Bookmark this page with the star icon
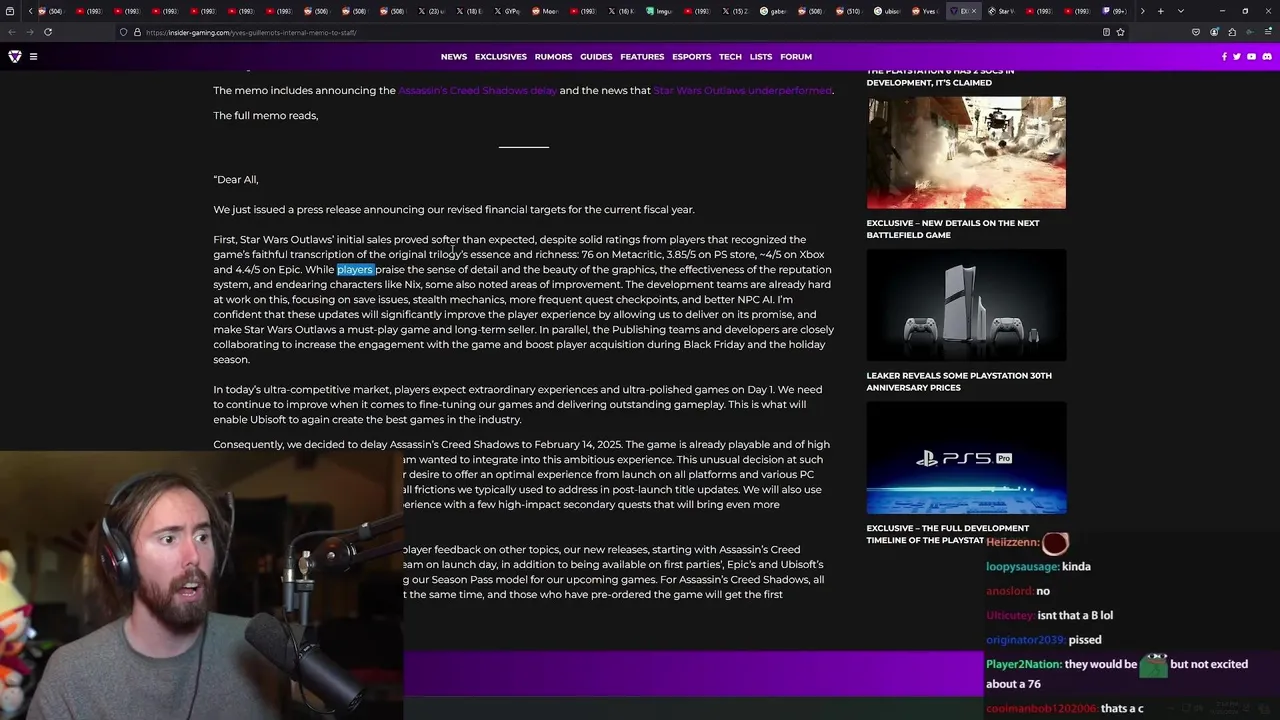 point(1120,32)
